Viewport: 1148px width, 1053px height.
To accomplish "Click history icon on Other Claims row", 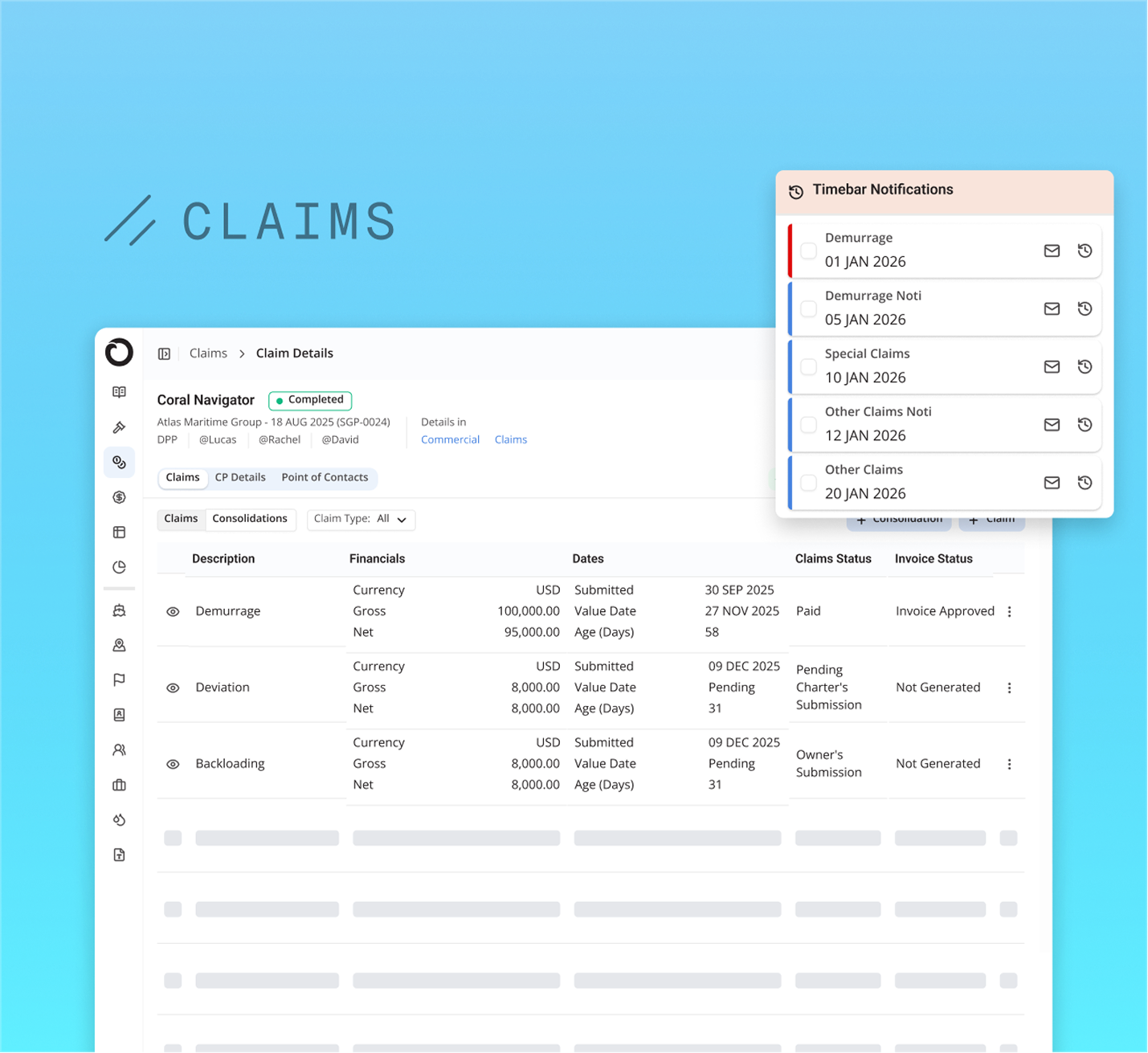I will coord(1085,483).
